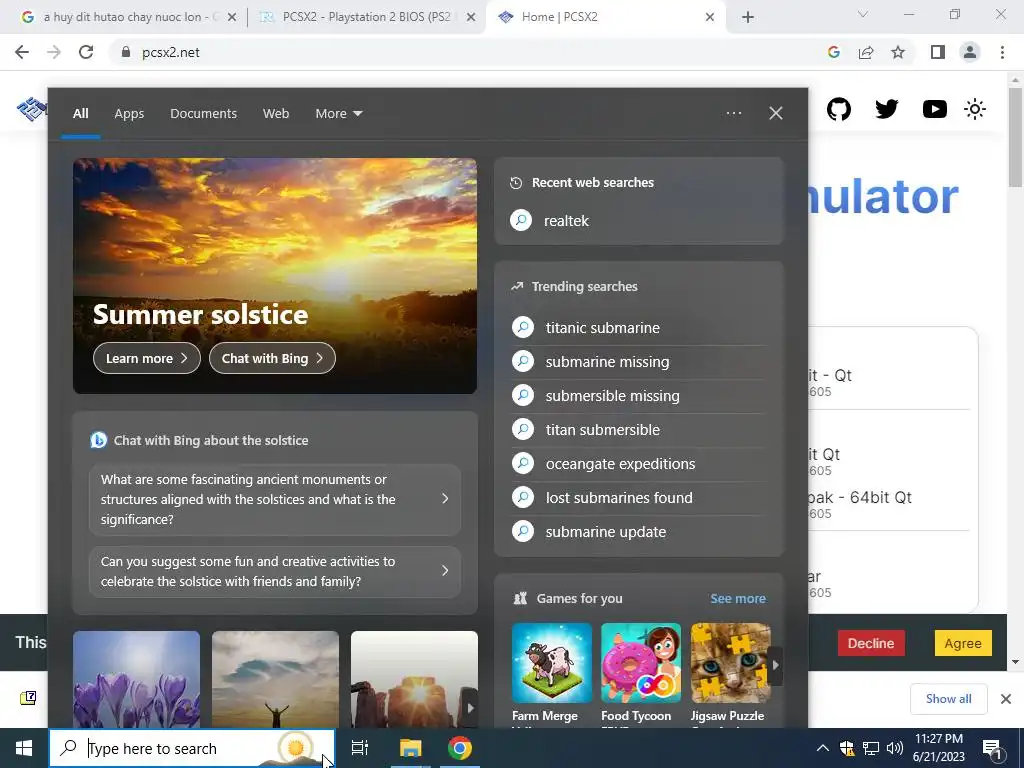Screen dimensions: 1024x768
Task: Open a new browser tab with plus
Action: (748, 17)
